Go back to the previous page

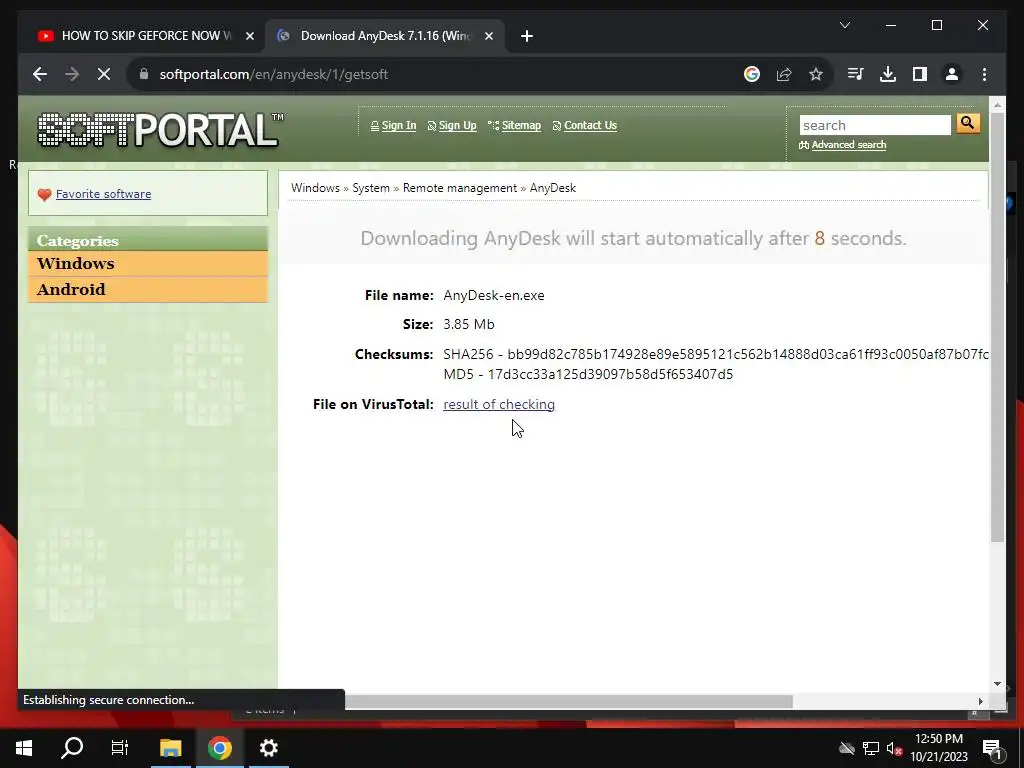40,74
